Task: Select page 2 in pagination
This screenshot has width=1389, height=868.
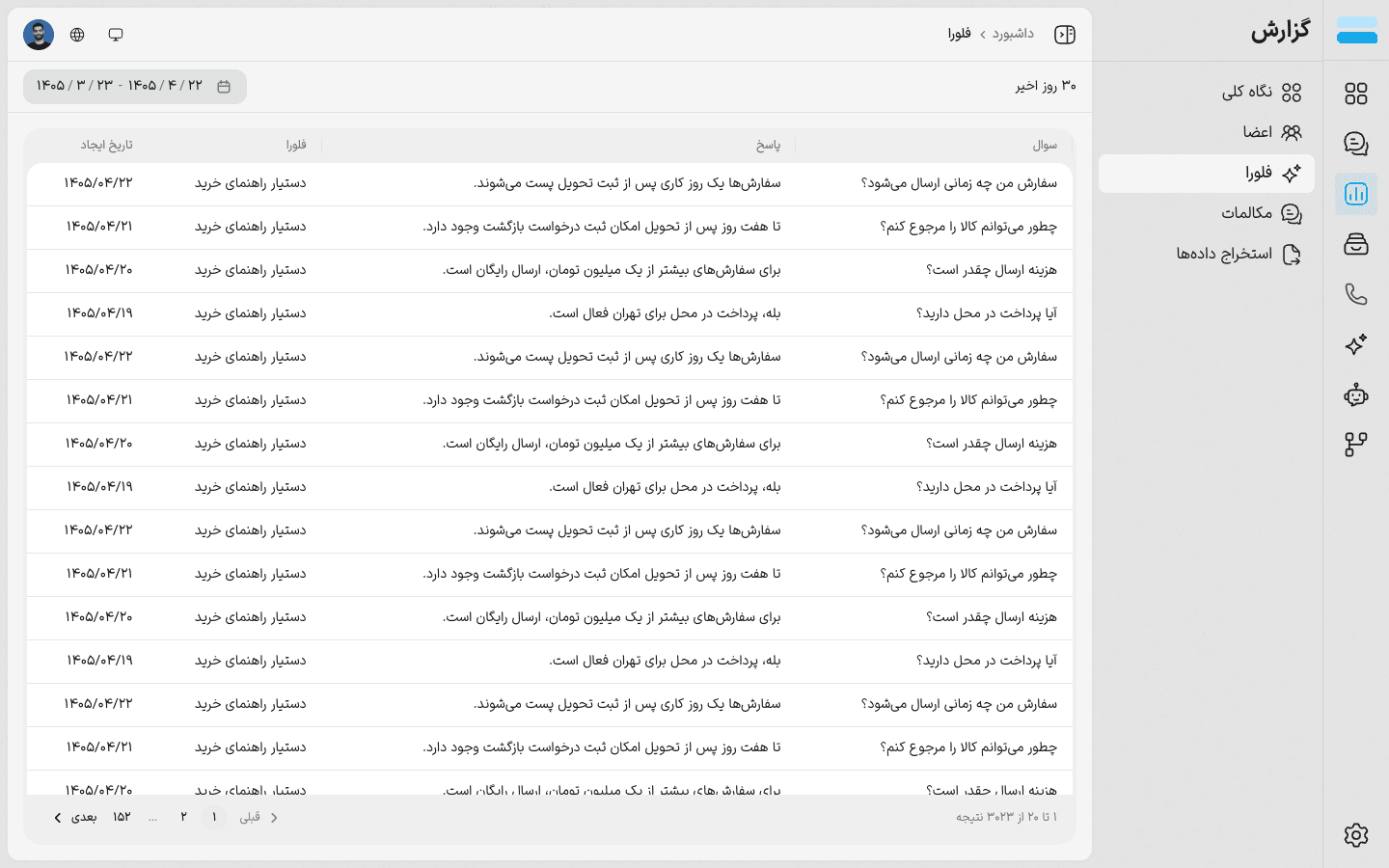Action: coord(183,817)
